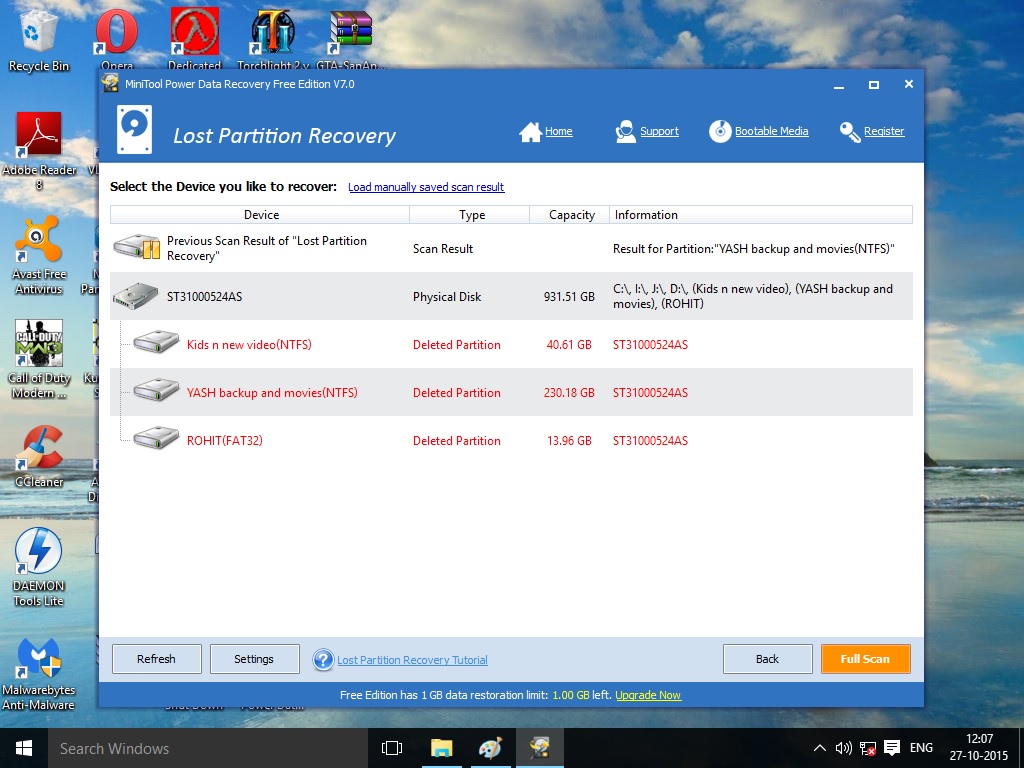Sort by the Capacity column header
This screenshot has width=1024, height=768.
tap(571, 215)
